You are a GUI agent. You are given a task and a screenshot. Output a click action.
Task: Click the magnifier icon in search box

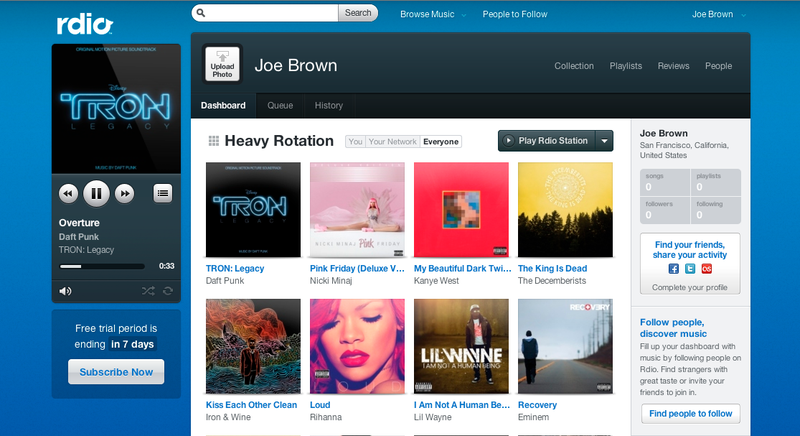[x=201, y=13]
